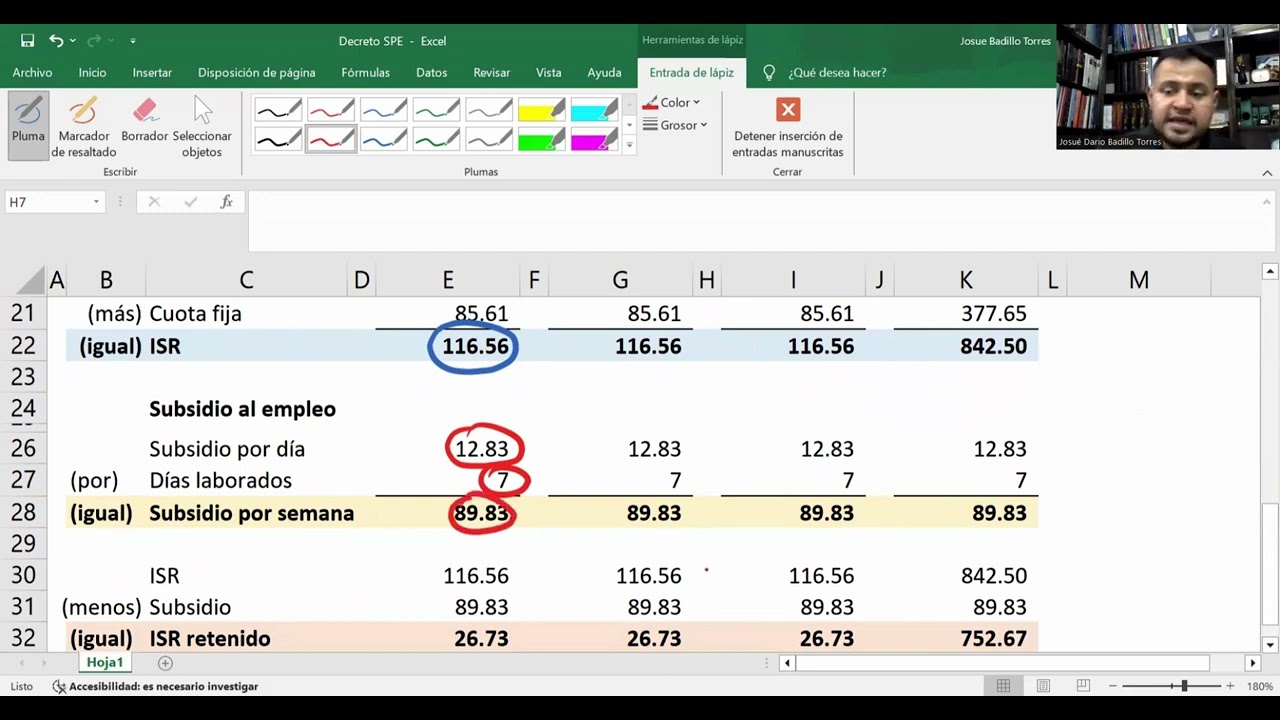Choose the yellow highlighter swatch
This screenshot has width=1280, height=720.
click(x=543, y=109)
